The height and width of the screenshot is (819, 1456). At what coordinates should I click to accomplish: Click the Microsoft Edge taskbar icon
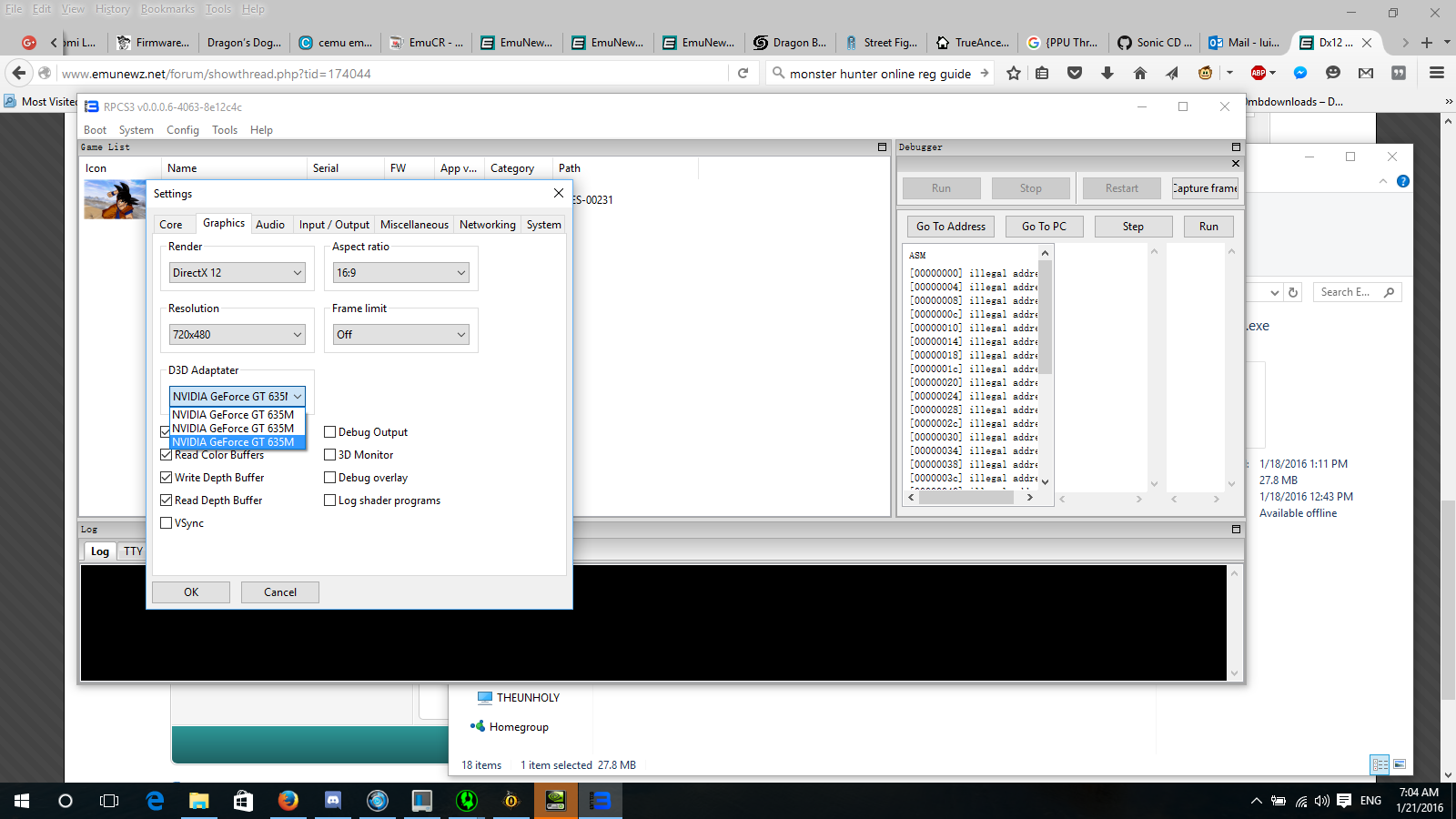coord(155,801)
